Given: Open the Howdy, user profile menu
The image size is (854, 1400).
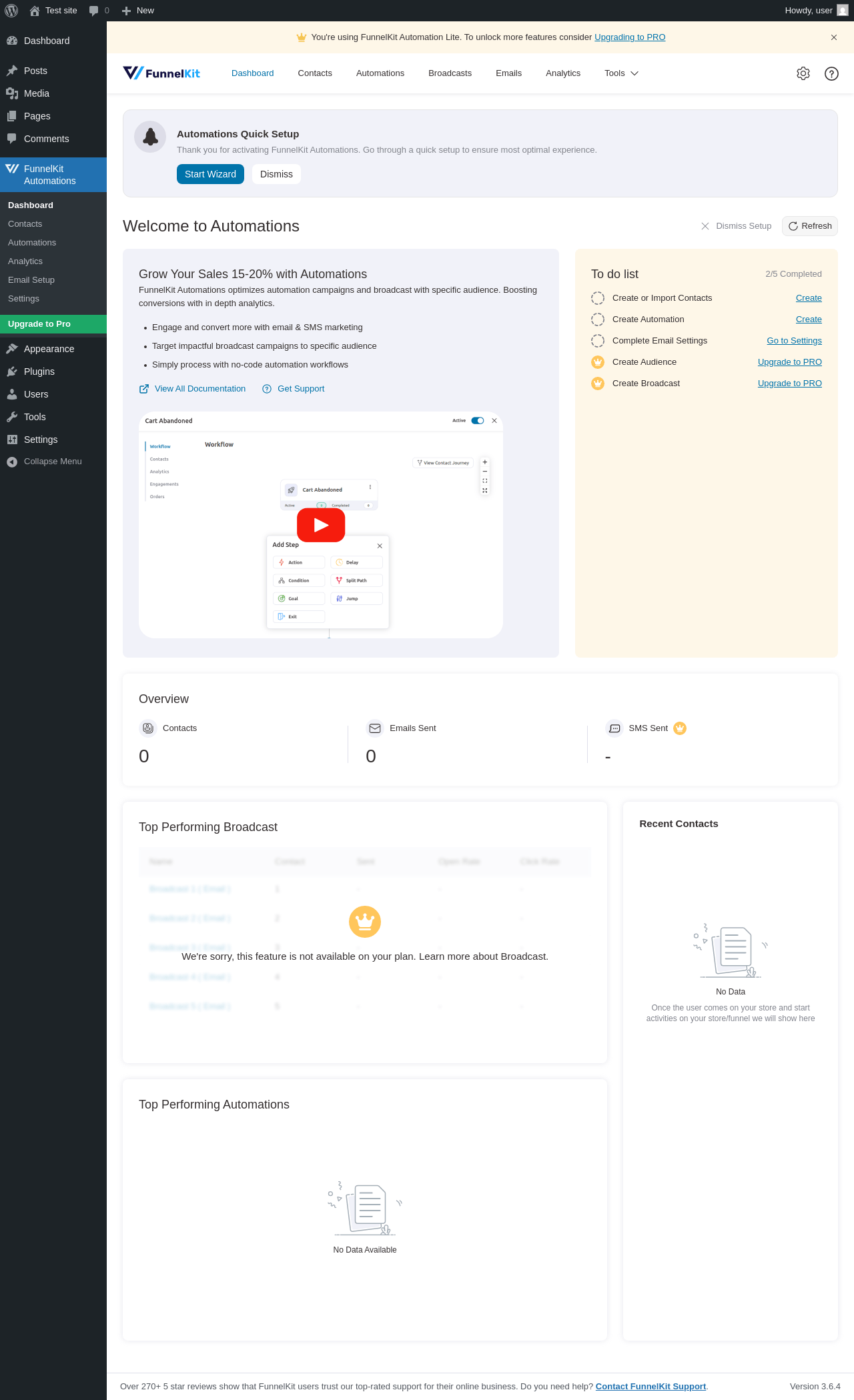Looking at the screenshot, I should point(816,11).
